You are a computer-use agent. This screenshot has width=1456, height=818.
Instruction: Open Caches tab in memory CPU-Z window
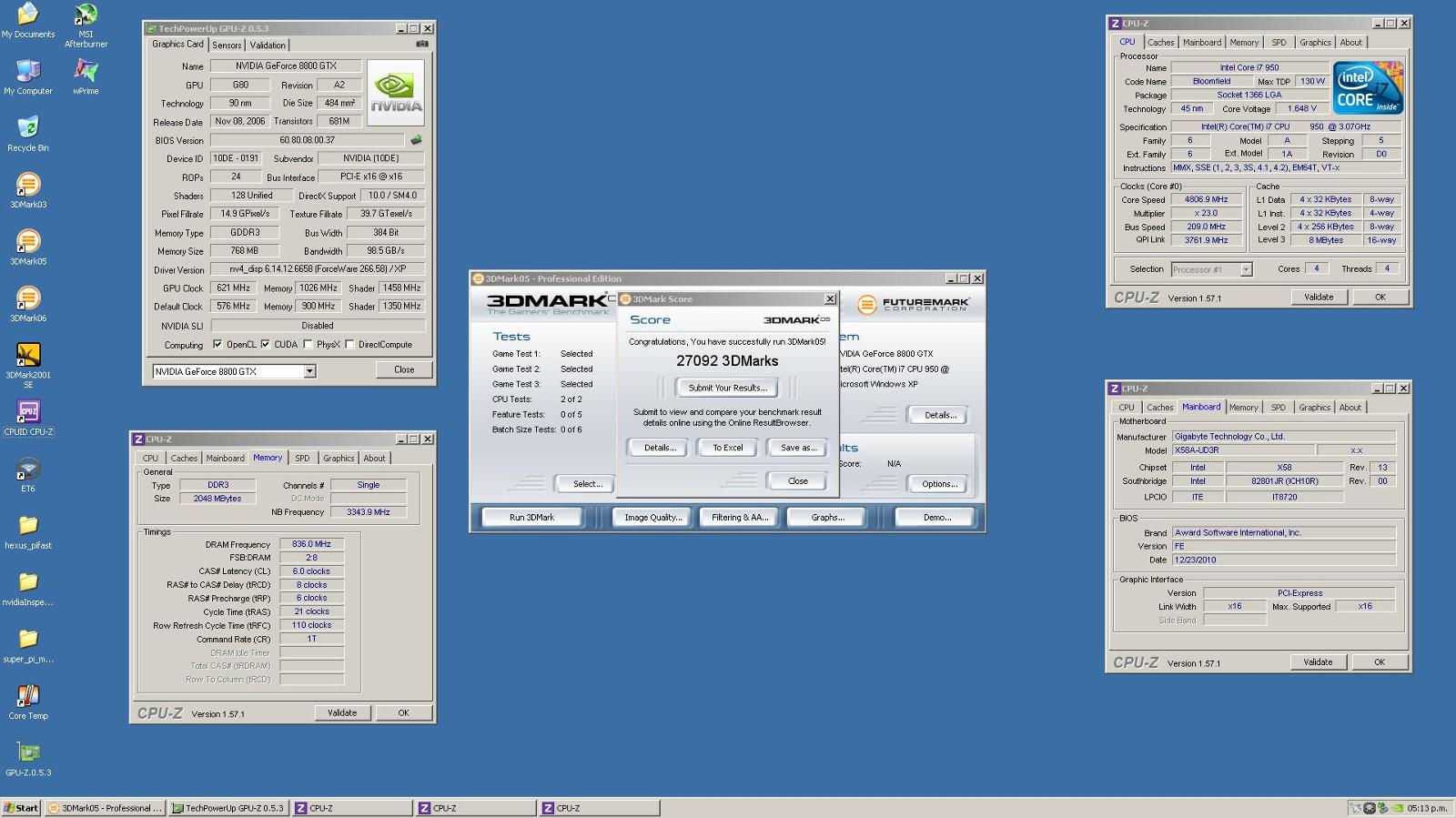coord(184,459)
